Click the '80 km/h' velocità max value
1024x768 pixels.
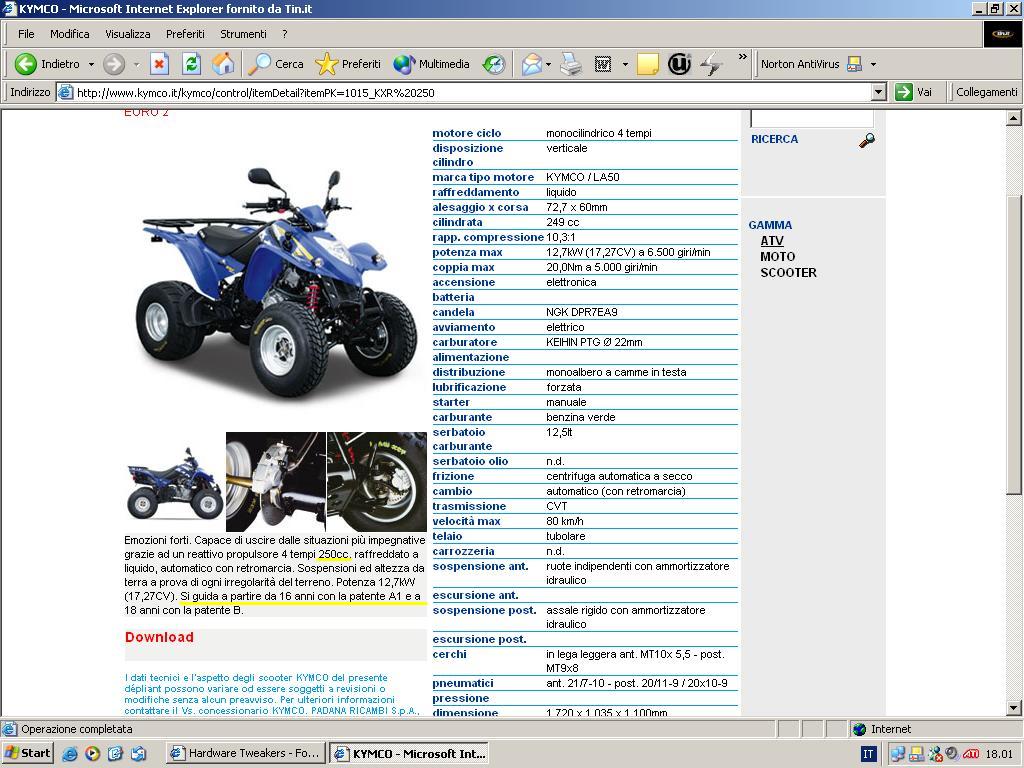565,521
